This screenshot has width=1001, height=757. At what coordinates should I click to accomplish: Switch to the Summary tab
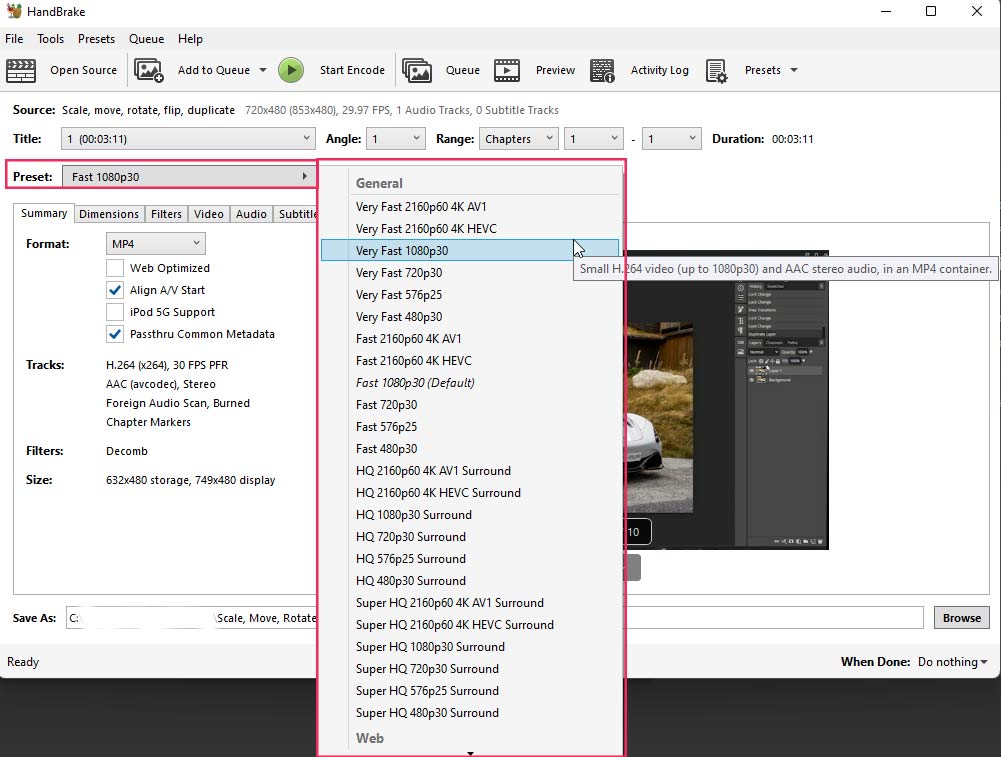44,213
